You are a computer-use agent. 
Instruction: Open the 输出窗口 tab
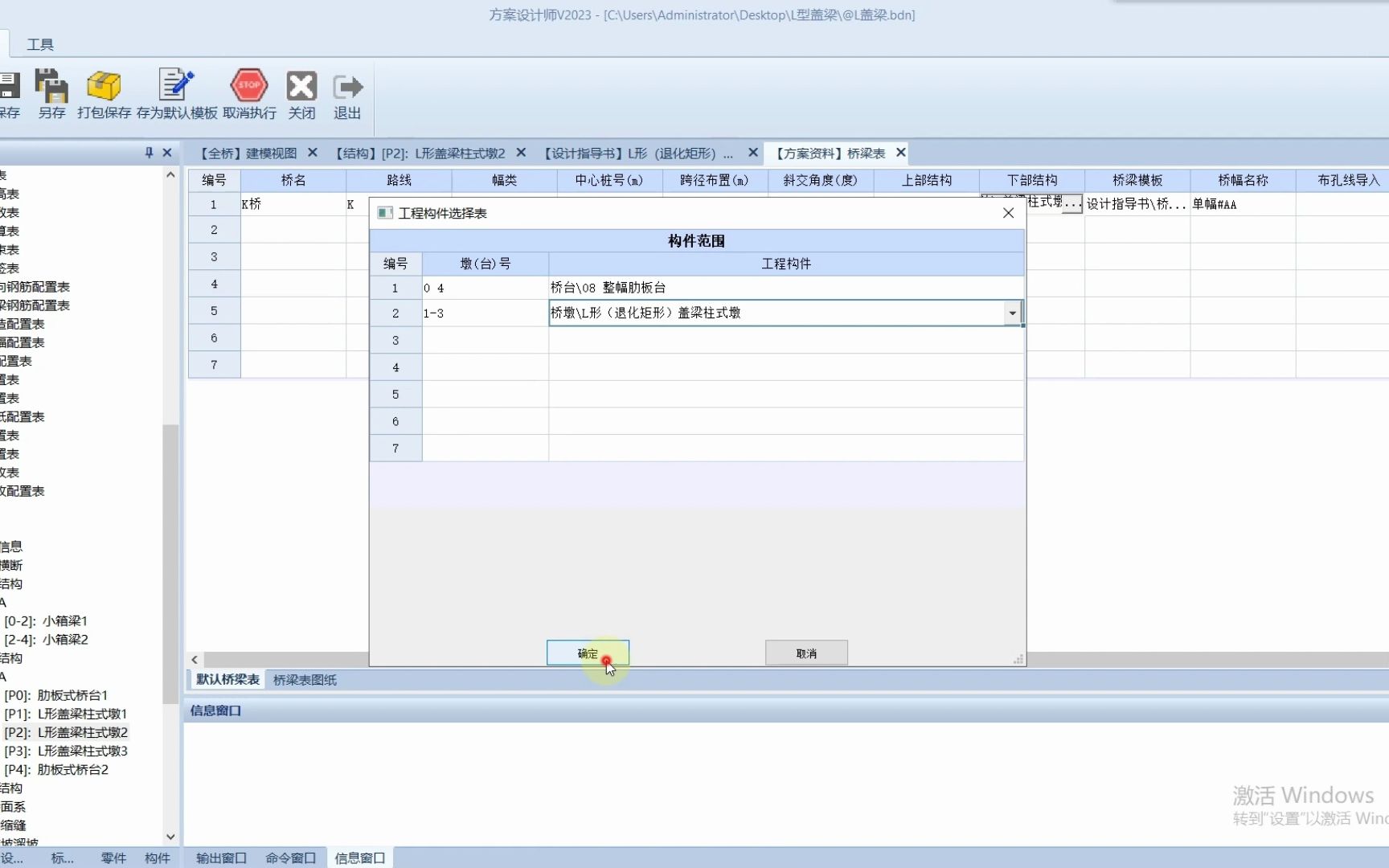pyautogui.click(x=221, y=858)
